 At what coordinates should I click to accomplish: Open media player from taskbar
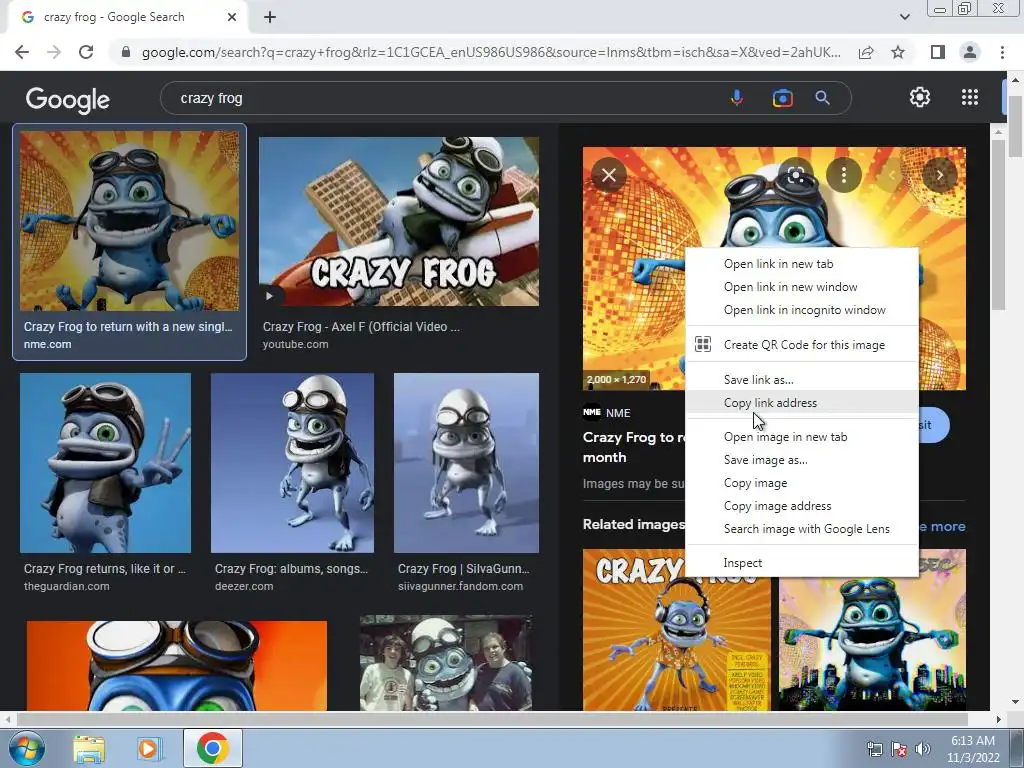[x=150, y=748]
